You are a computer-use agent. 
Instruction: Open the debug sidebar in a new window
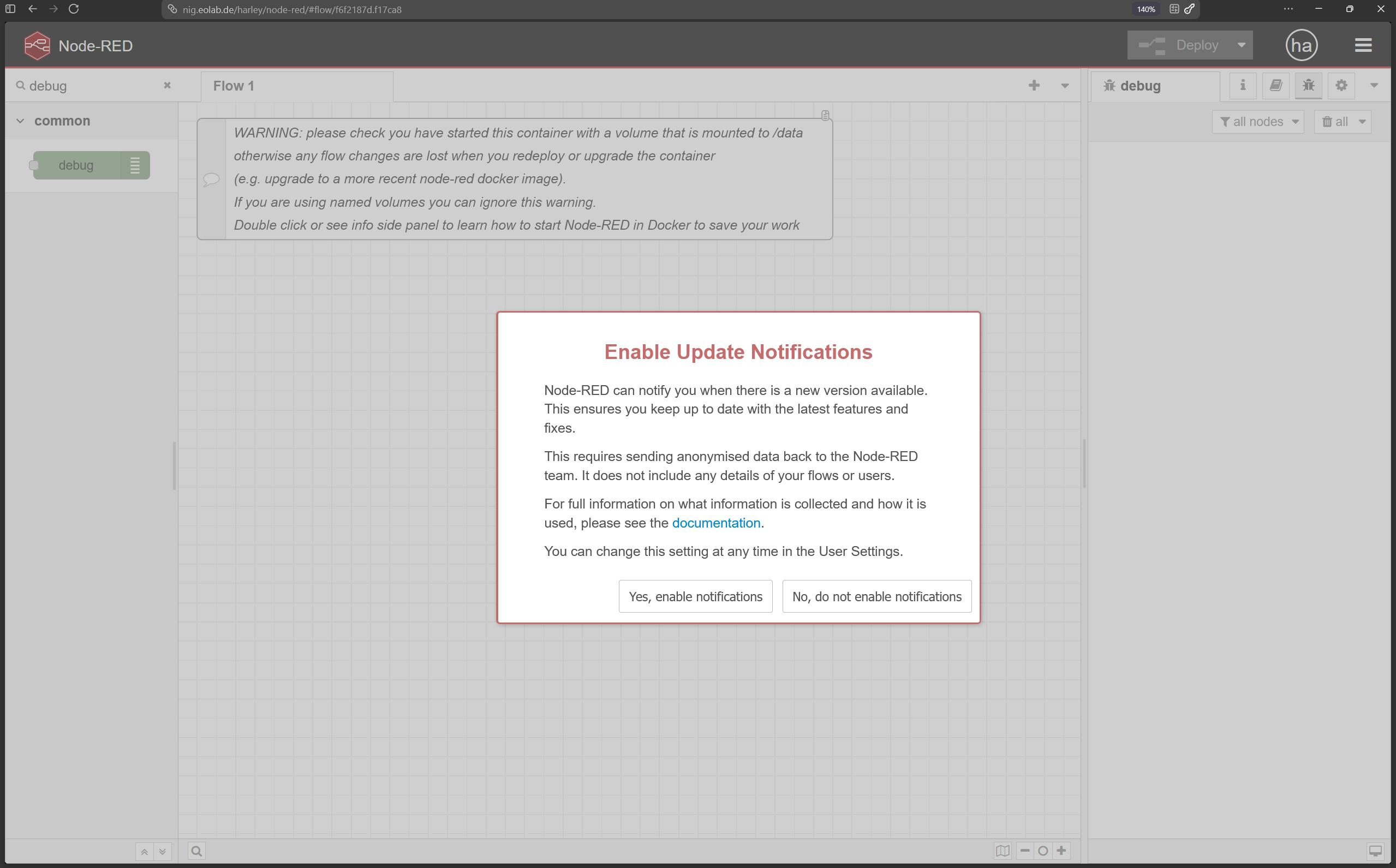(x=1375, y=851)
